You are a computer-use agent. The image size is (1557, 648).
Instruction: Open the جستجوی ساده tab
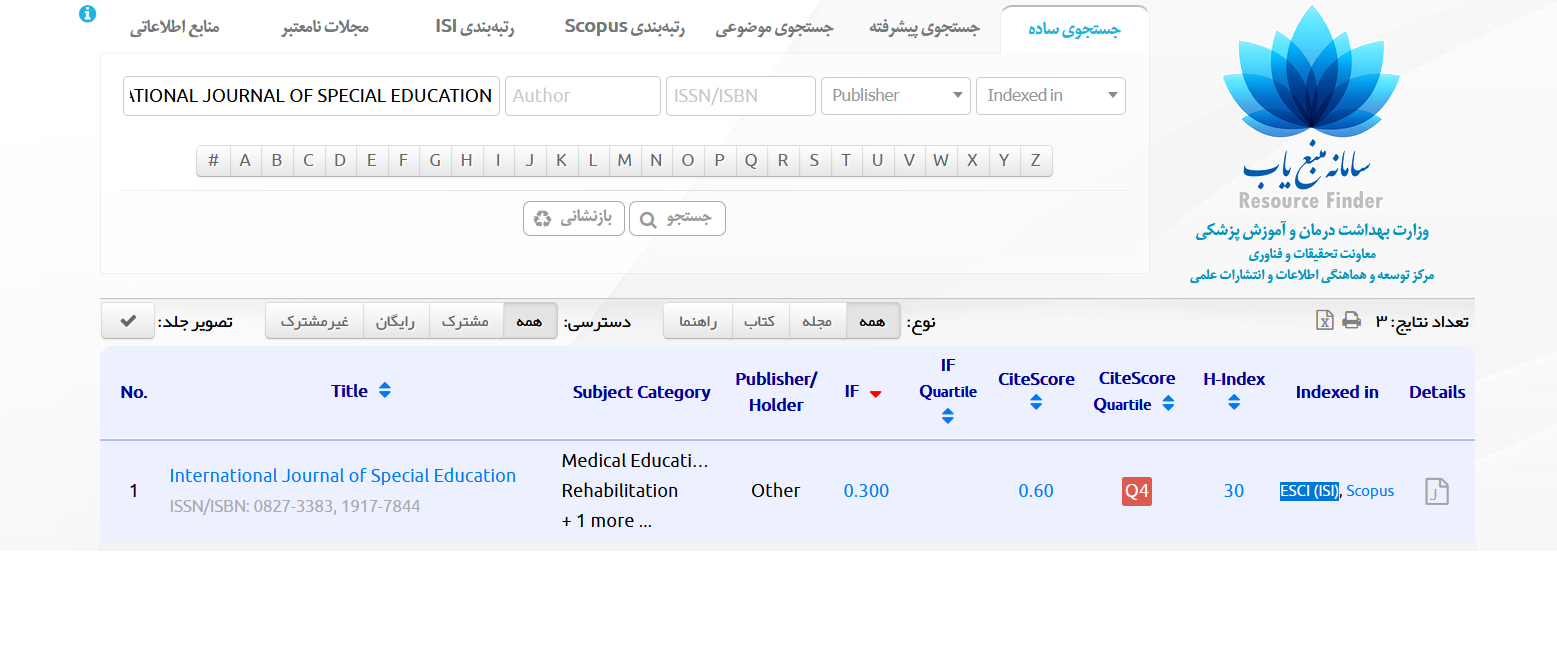(x=1074, y=29)
